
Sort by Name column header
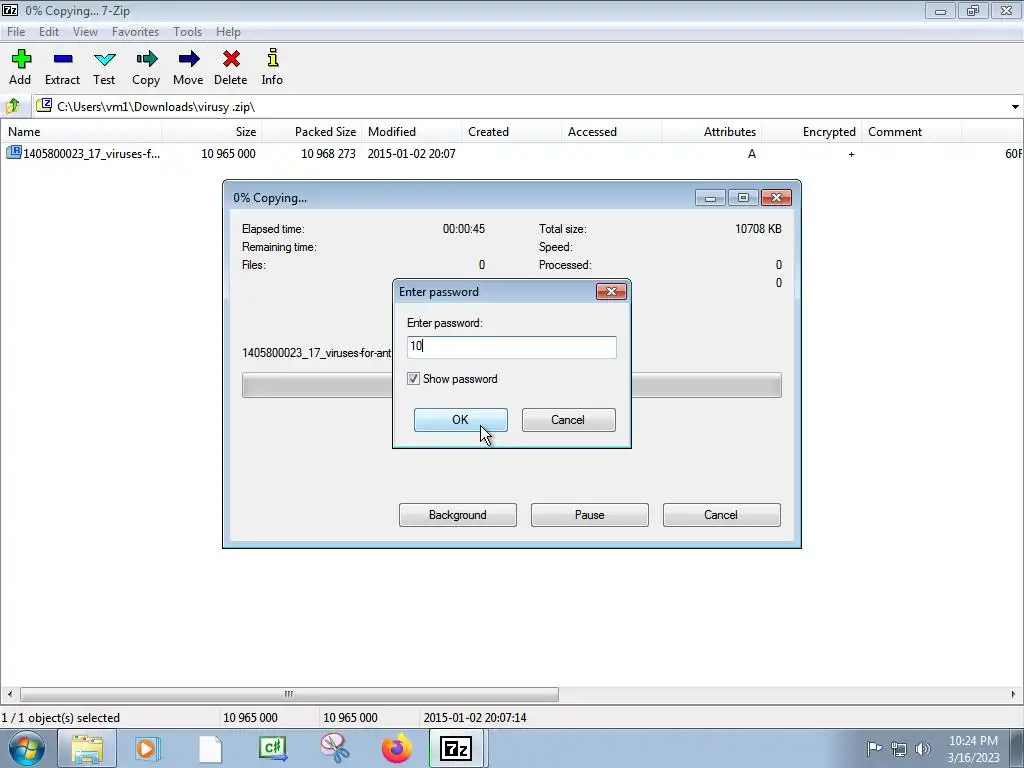click(x=81, y=131)
